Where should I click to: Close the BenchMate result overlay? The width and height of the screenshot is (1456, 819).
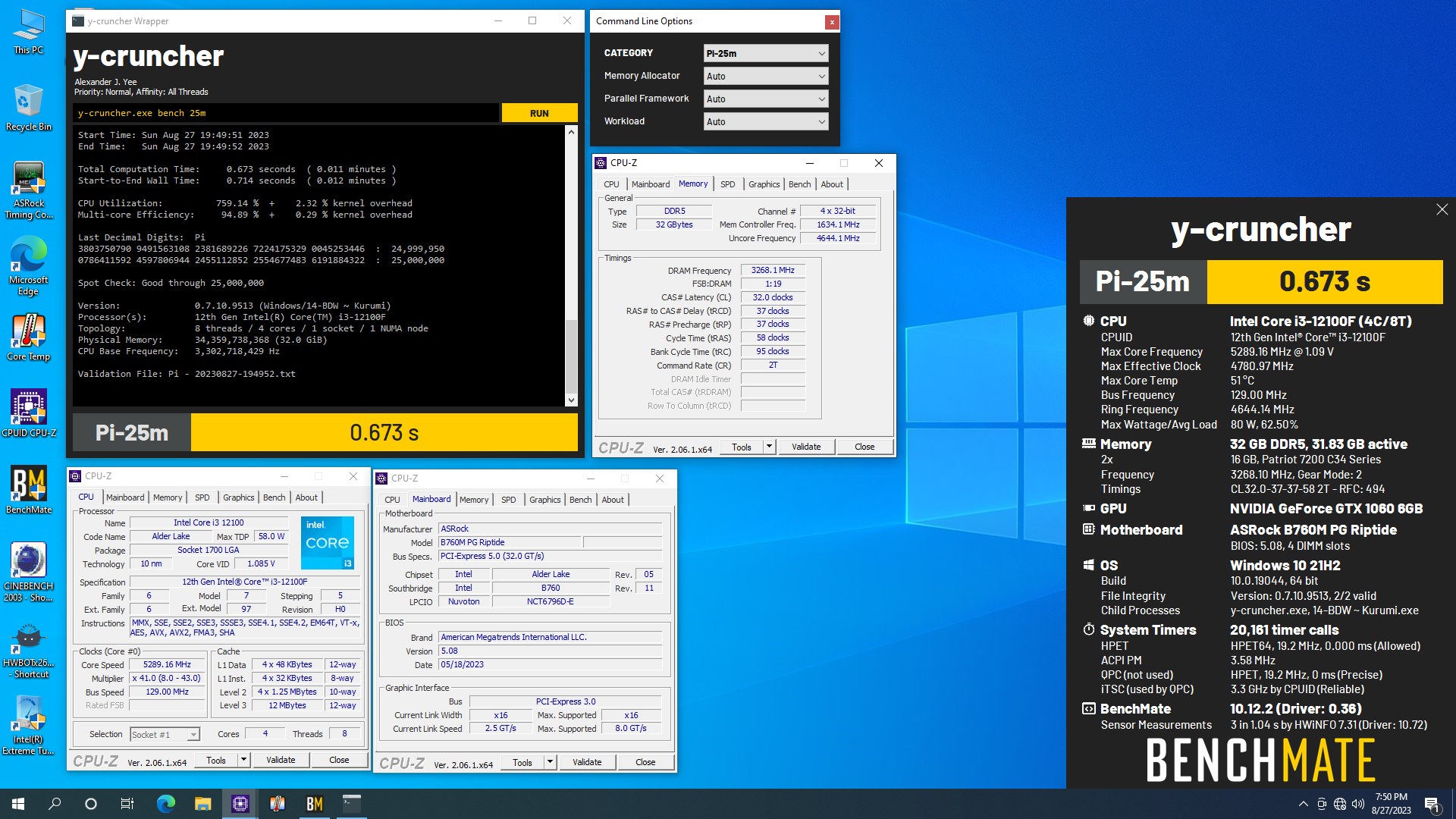click(1442, 209)
